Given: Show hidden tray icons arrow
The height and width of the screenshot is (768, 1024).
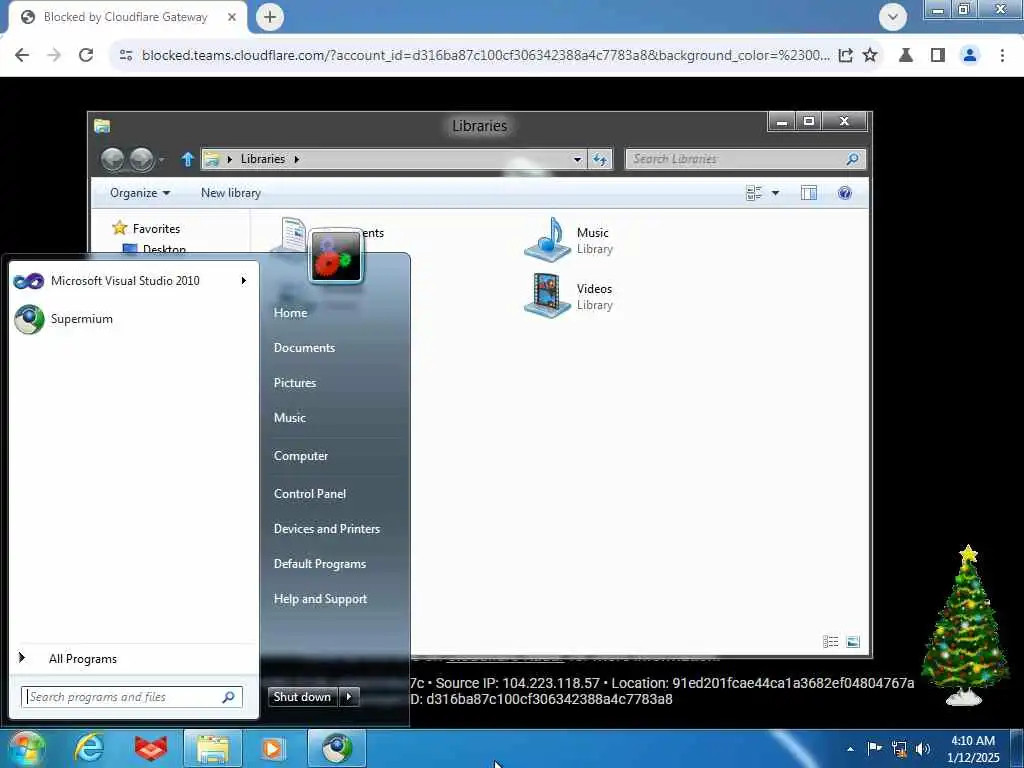Looking at the screenshot, I should tap(850, 749).
